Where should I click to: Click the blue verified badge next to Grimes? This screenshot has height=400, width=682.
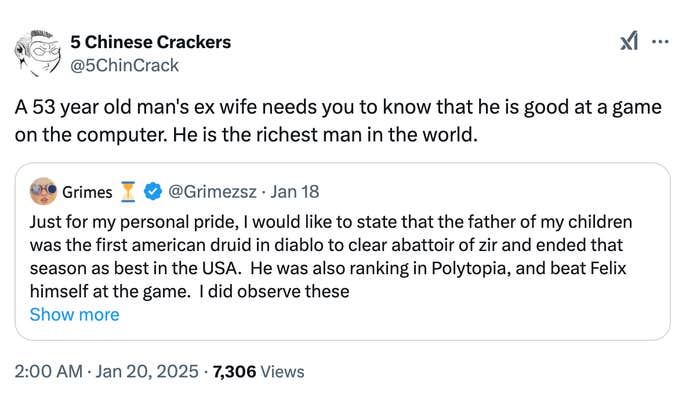(x=155, y=190)
